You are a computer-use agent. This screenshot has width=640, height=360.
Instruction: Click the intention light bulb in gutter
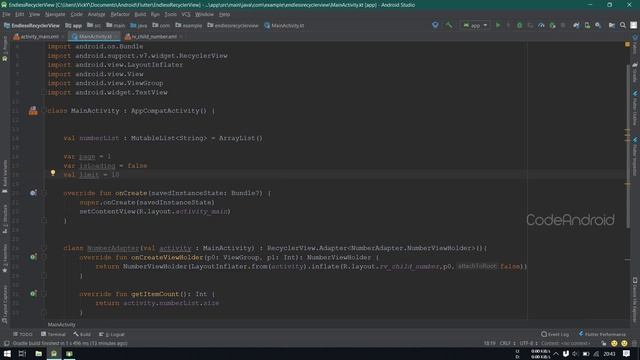point(53,173)
